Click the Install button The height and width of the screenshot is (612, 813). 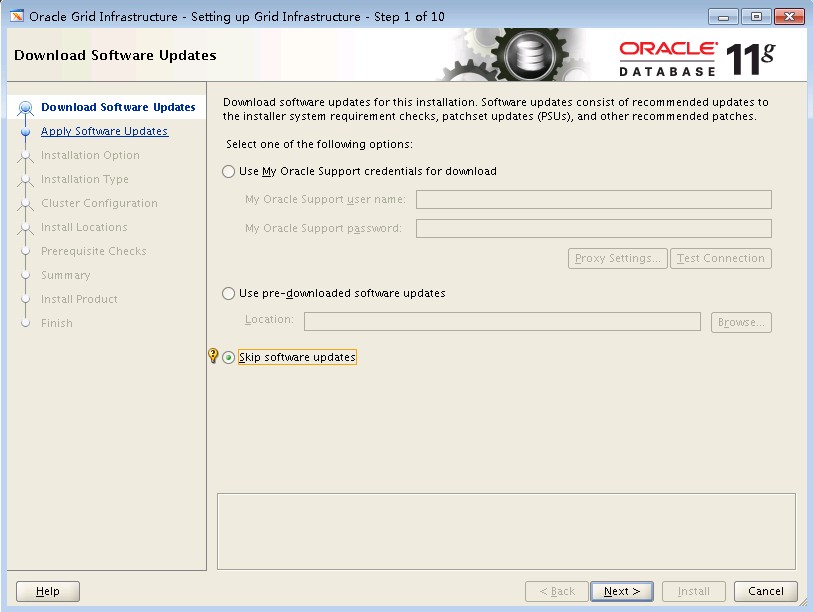[693, 591]
